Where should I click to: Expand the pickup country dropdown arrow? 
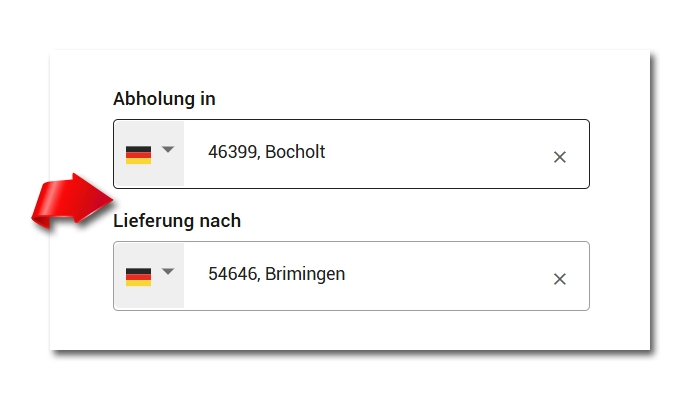[168, 150]
